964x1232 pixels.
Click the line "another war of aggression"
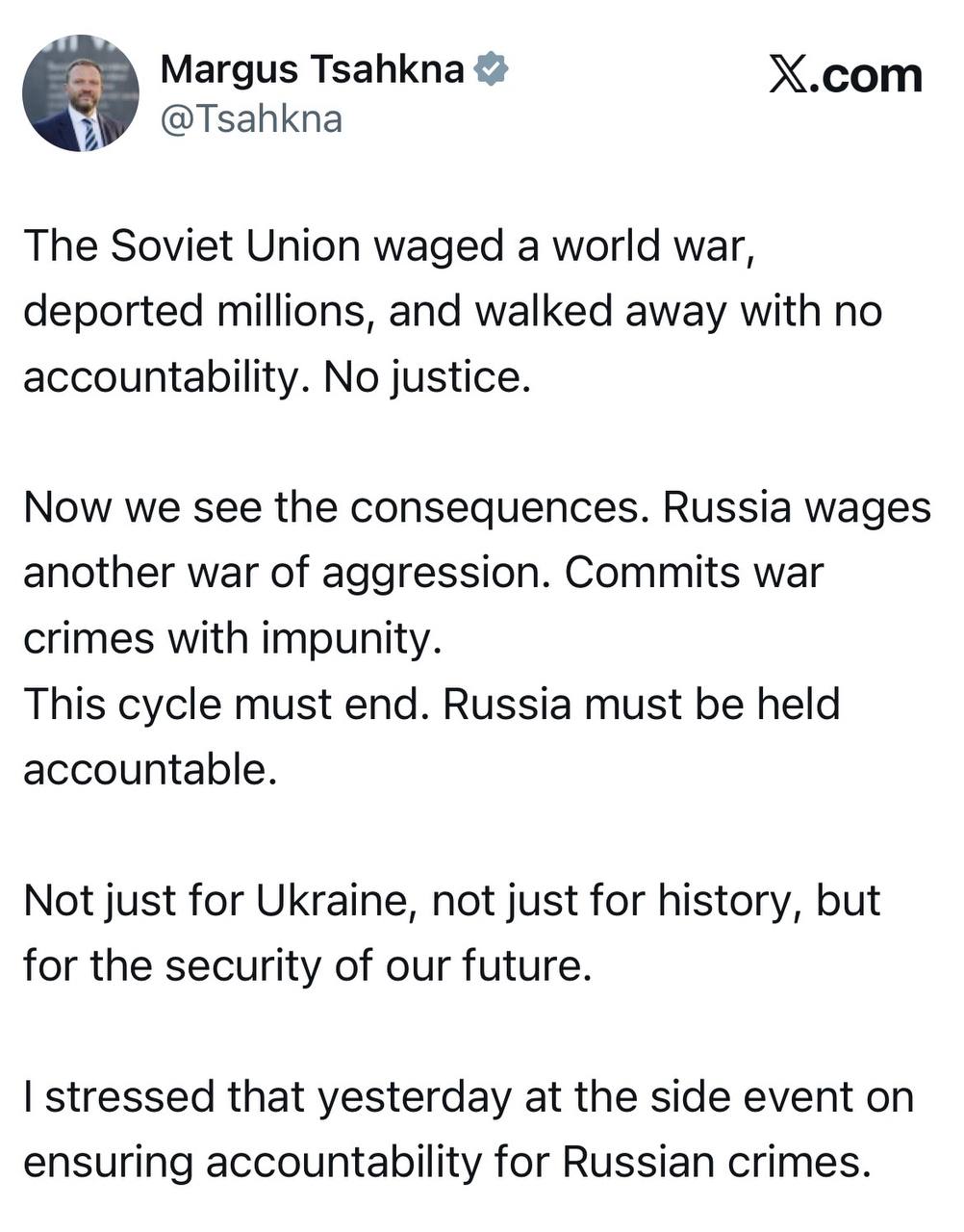coord(423,574)
